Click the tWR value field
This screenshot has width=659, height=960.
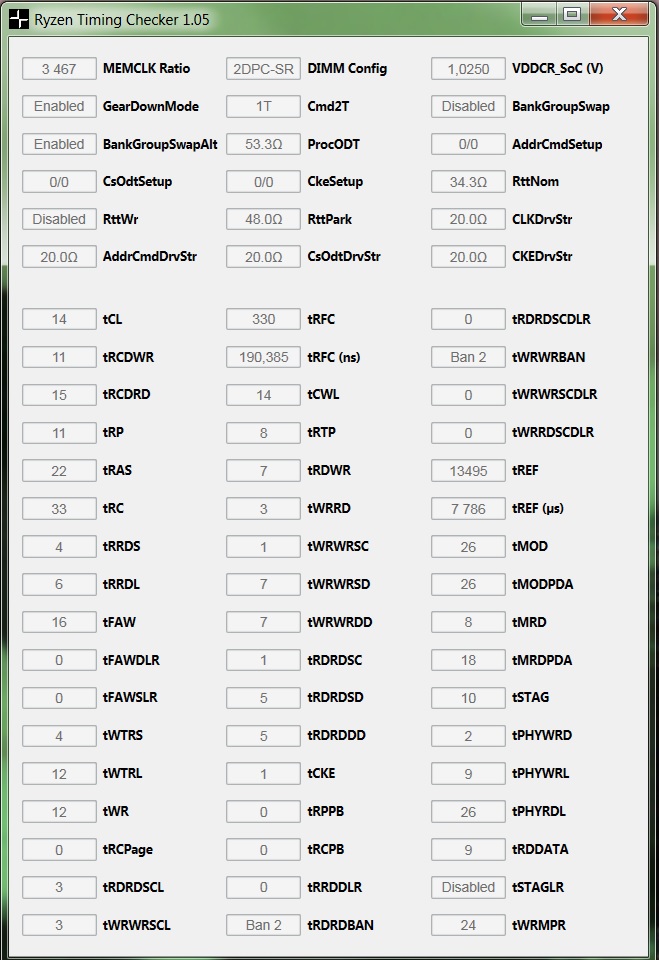(x=59, y=812)
